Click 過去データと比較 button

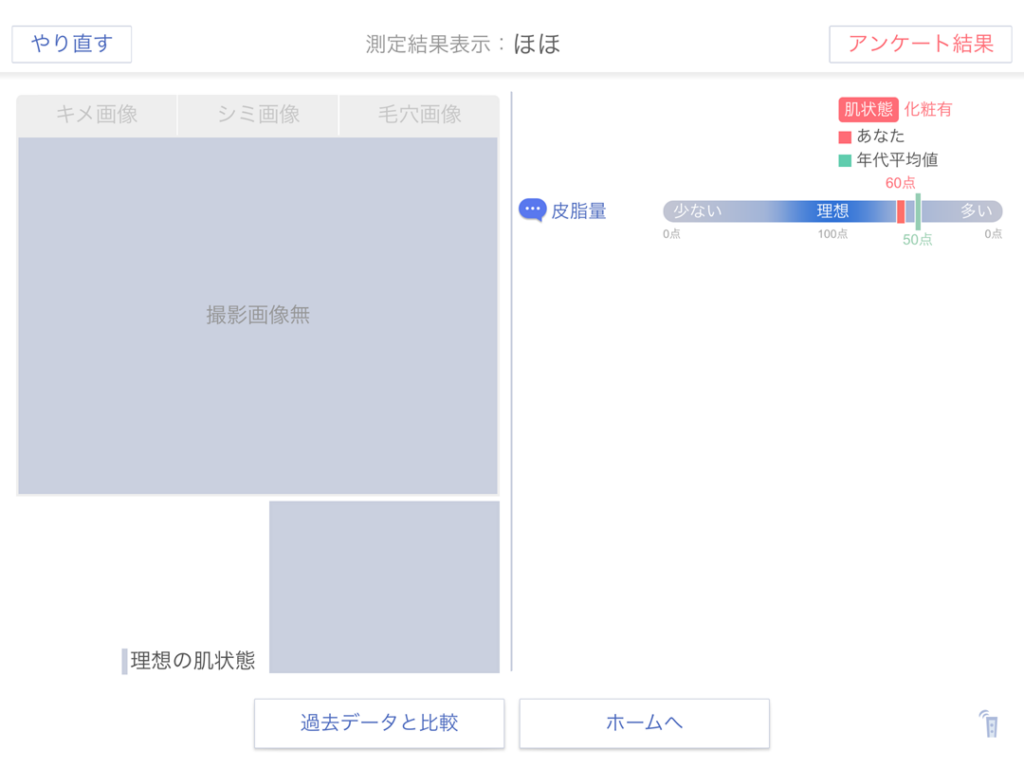[379, 723]
